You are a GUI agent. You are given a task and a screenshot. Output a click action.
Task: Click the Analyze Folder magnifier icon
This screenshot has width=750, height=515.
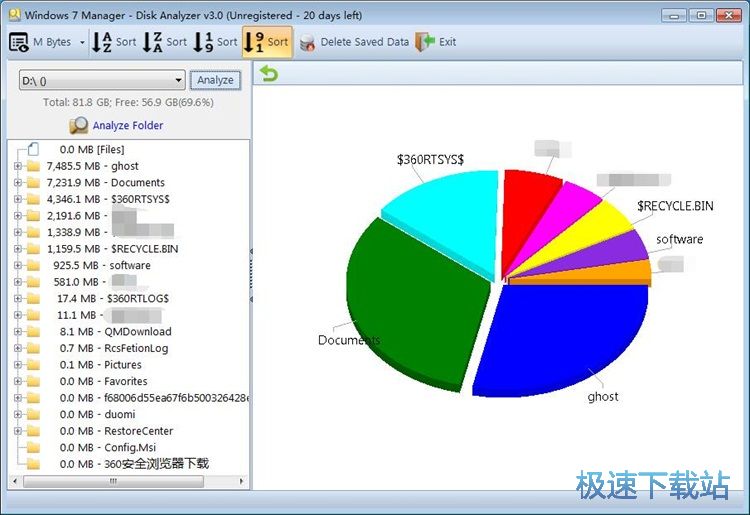click(x=78, y=125)
